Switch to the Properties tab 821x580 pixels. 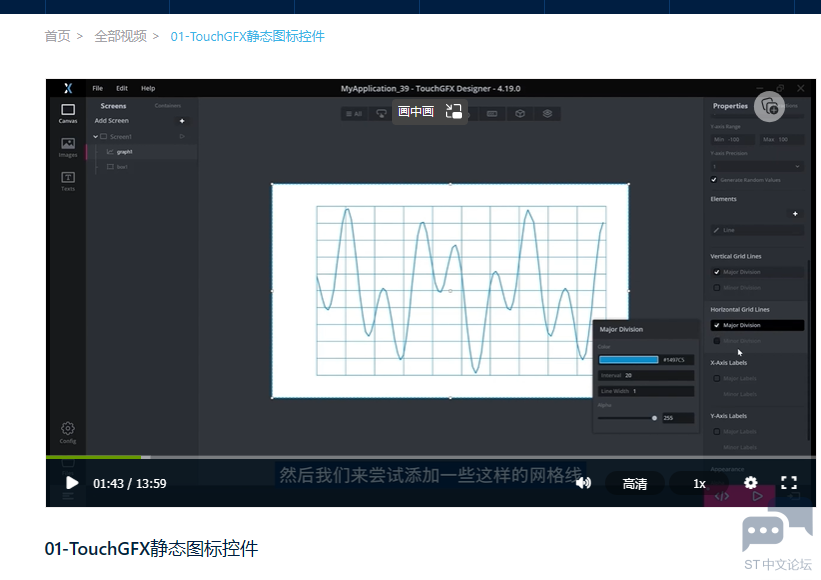(730, 106)
